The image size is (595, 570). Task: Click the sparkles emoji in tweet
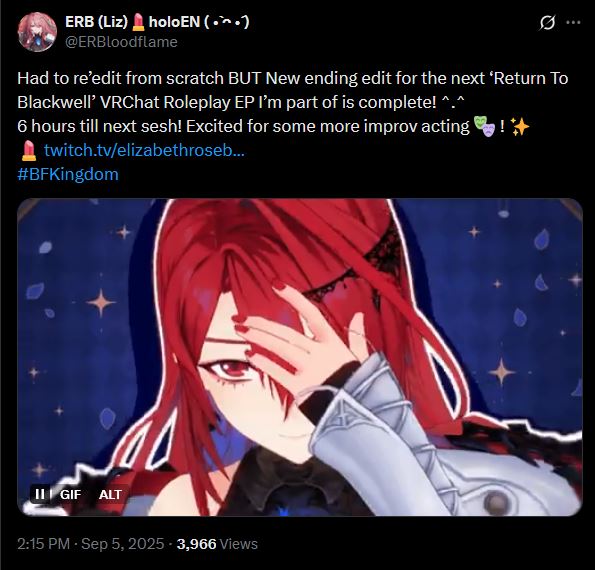[520, 126]
